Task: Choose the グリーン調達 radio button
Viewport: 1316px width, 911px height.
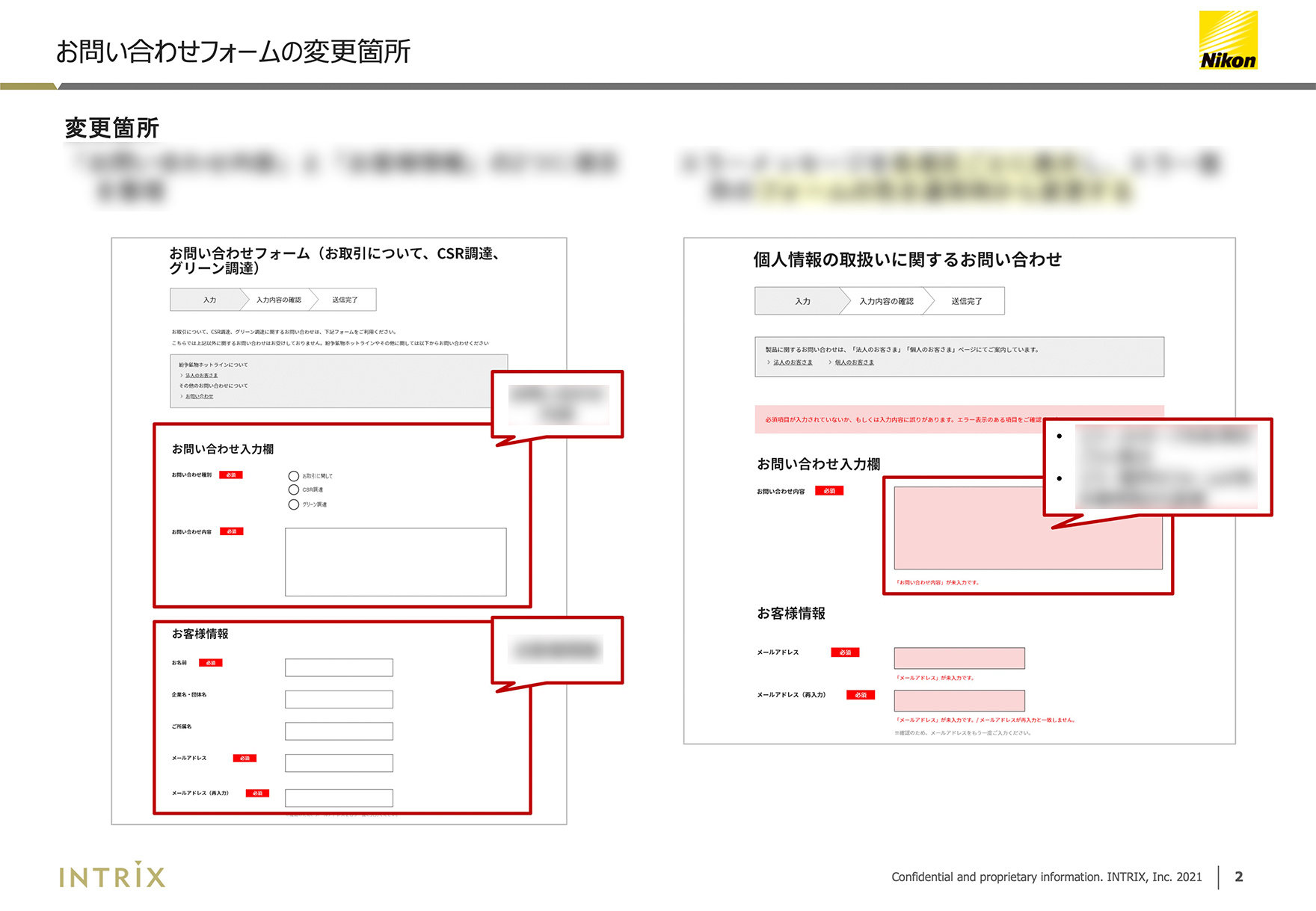Action: 294,504
